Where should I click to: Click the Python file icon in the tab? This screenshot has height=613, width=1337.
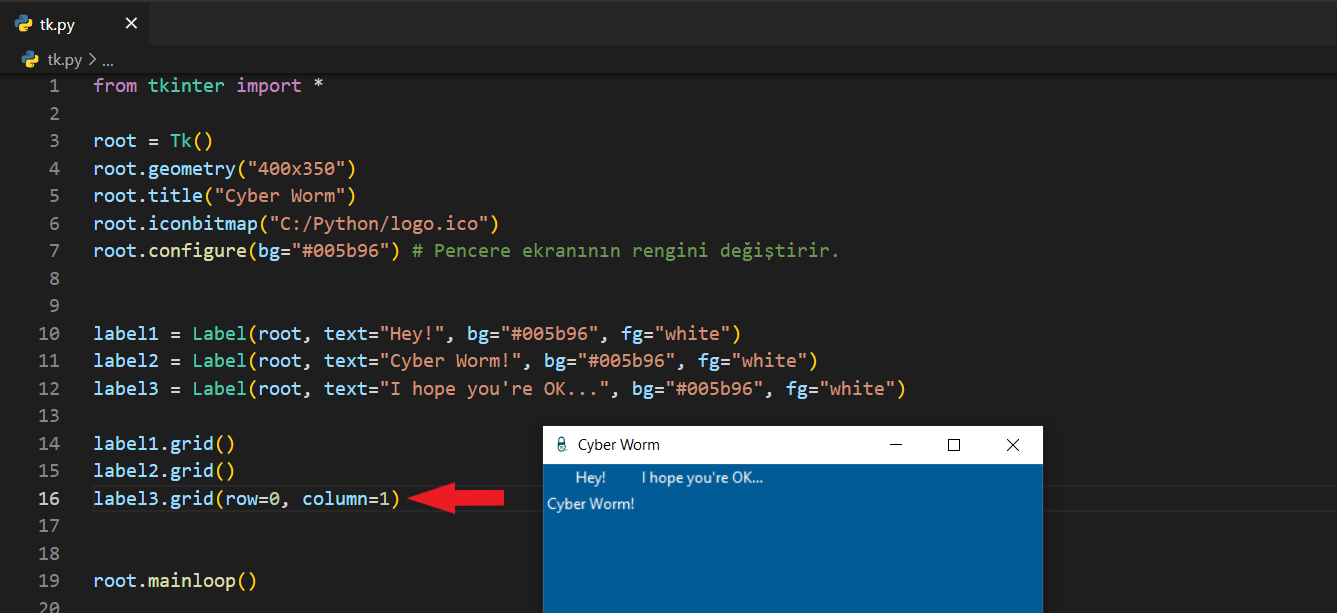[x=23, y=25]
